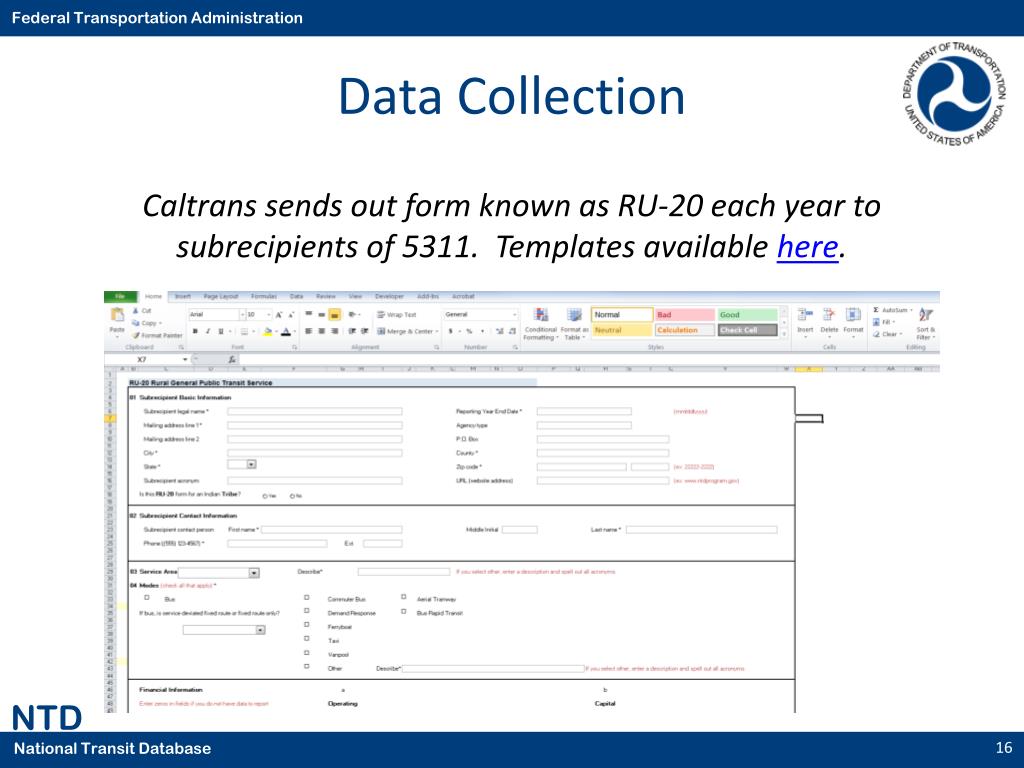
Task: Open the General number format dropdown
Action: (x=515, y=315)
